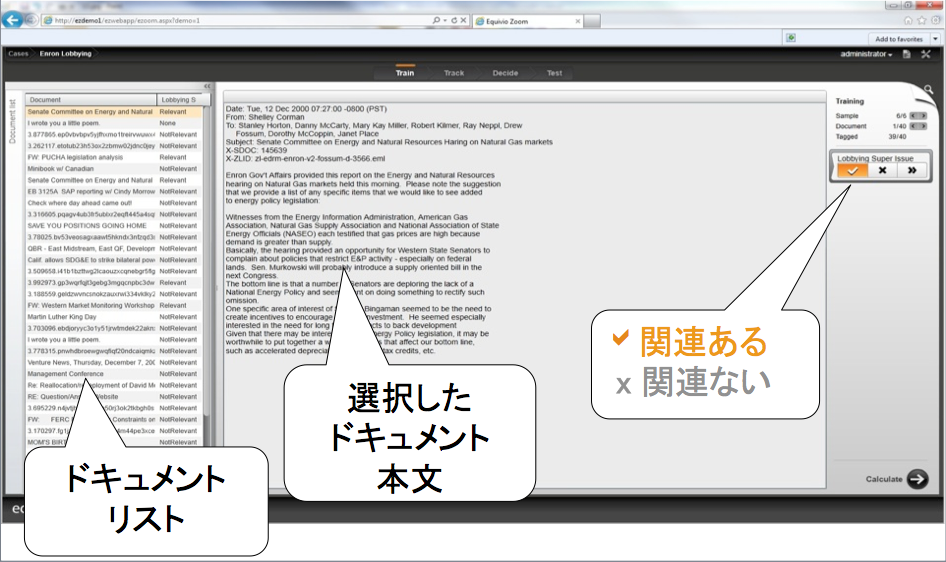Open the browser home page icon
946x562 pixels.
point(908,20)
